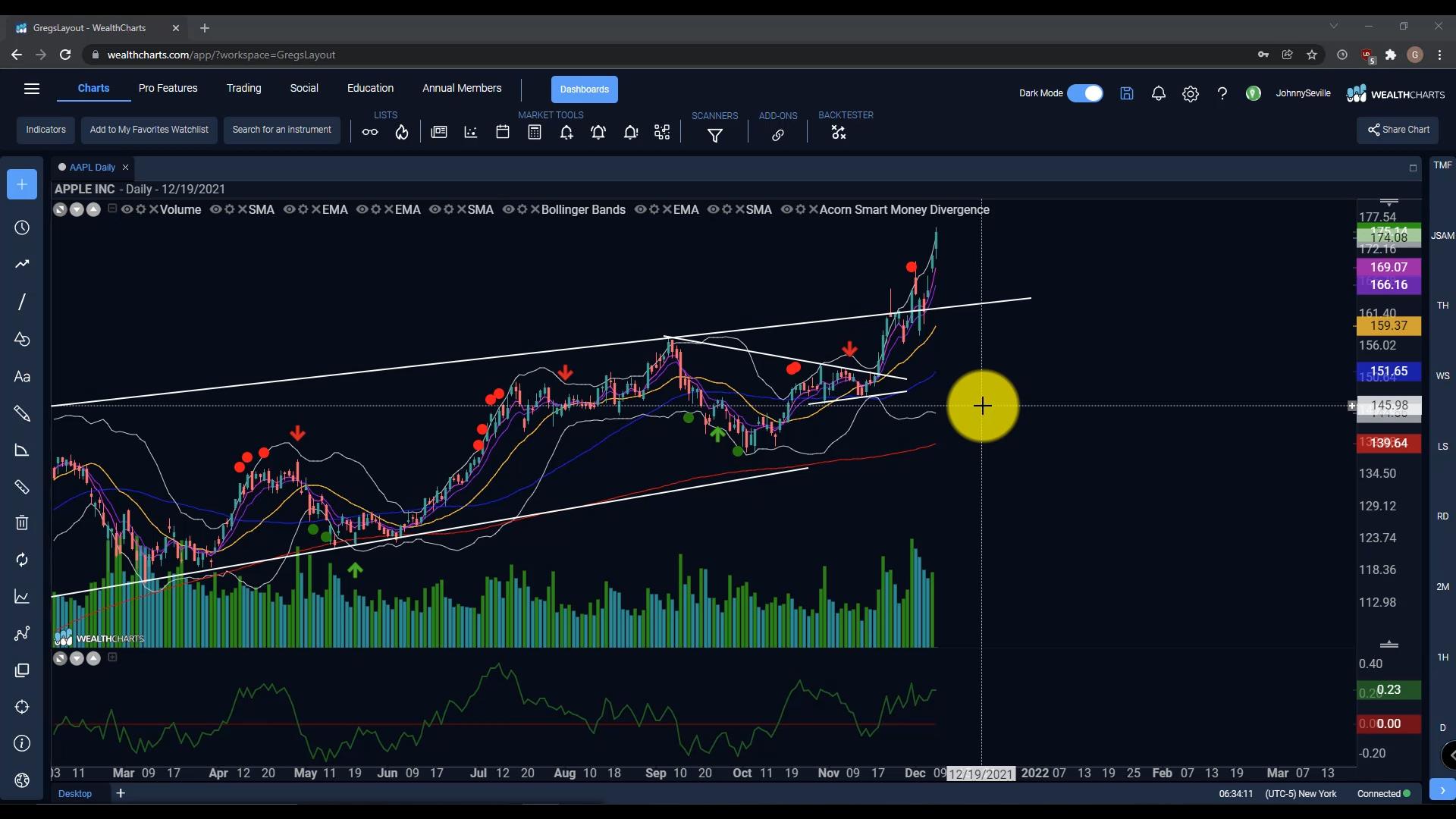
Task: Click the Share Chart button
Action: (1398, 130)
